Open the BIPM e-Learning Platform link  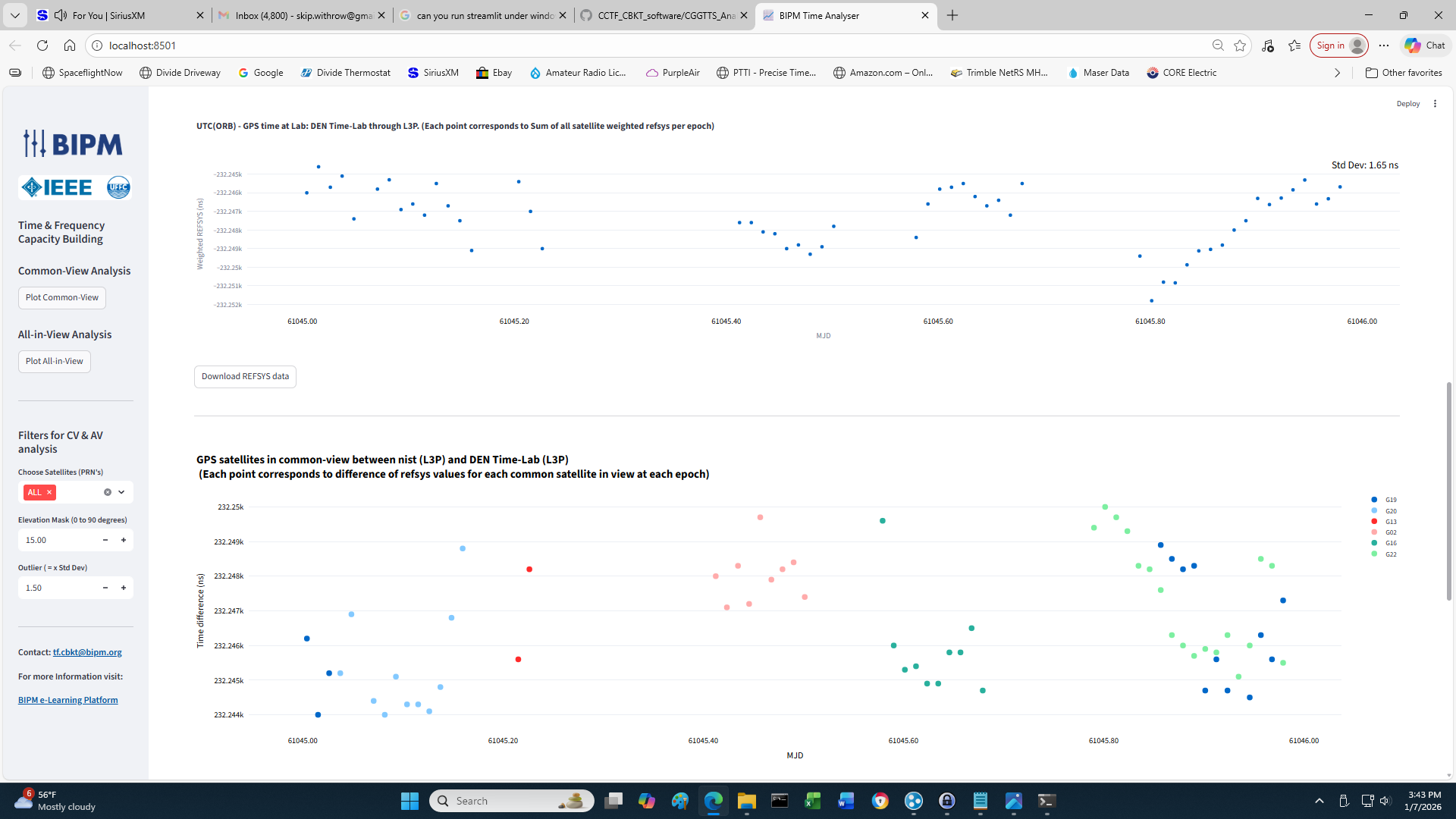point(68,700)
